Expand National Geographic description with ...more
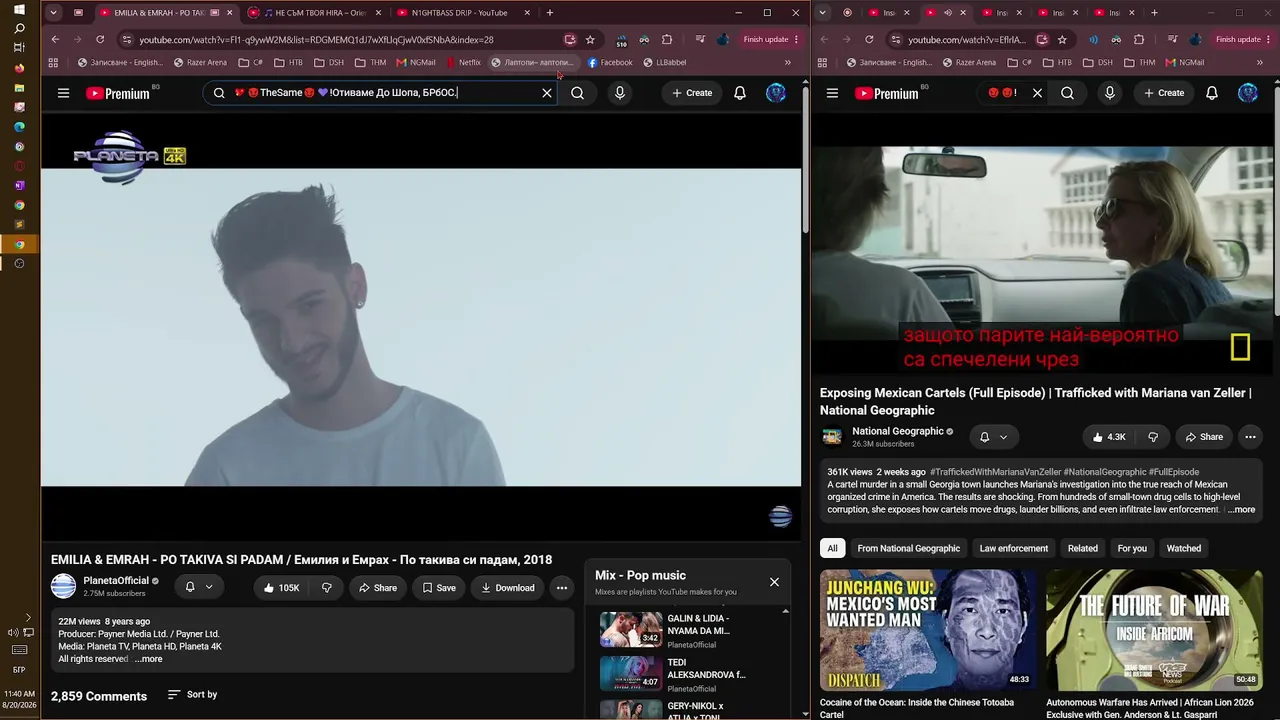This screenshot has width=1280, height=720. 1241,510
